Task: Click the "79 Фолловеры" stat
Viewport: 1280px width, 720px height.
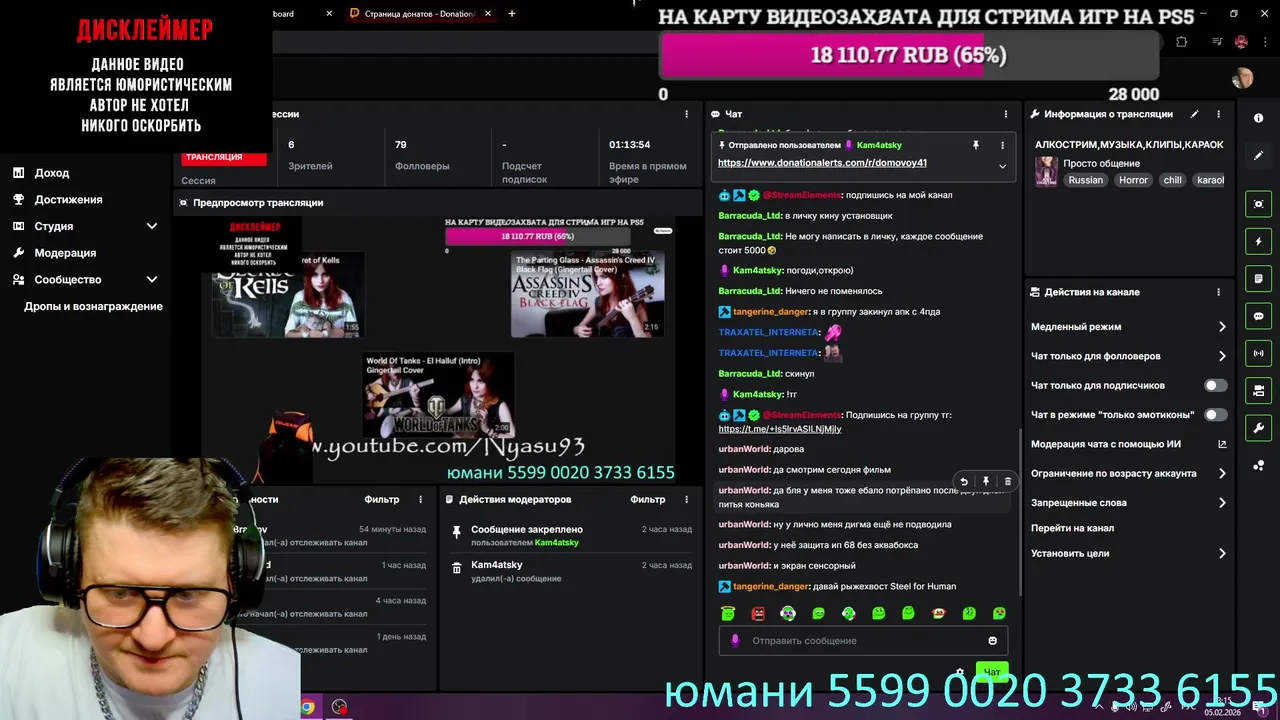Action: [x=422, y=155]
